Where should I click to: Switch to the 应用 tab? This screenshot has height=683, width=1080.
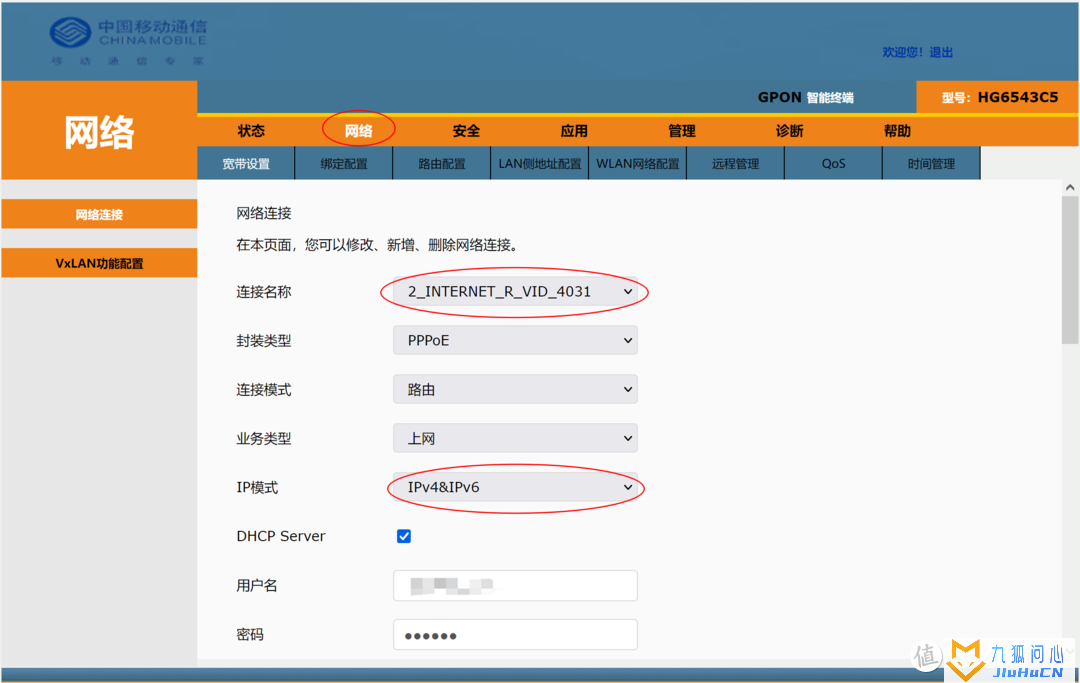tap(574, 131)
